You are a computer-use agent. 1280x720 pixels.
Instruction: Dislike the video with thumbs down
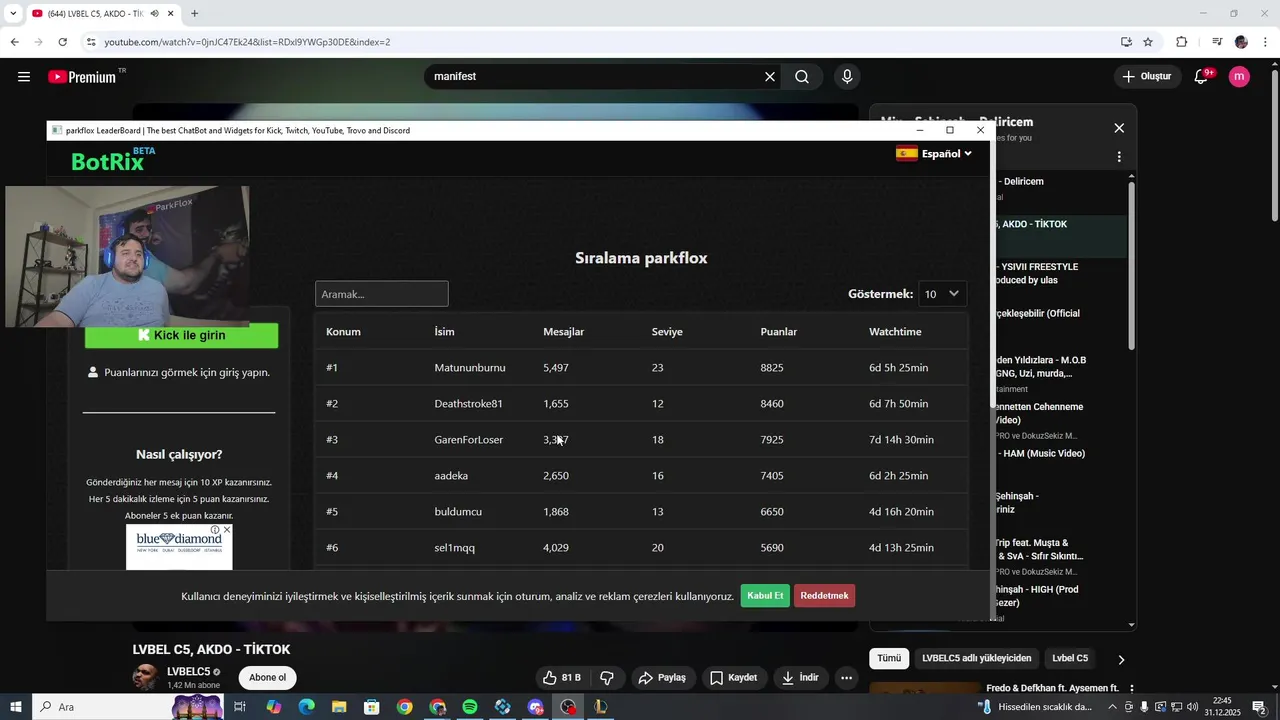tap(607, 678)
